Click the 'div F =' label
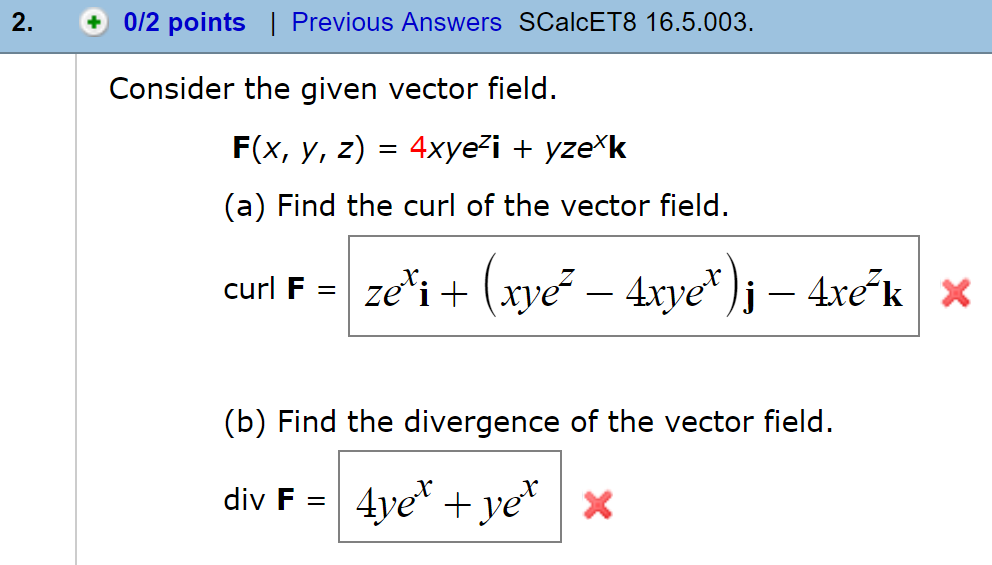992x565 pixels. (275, 500)
